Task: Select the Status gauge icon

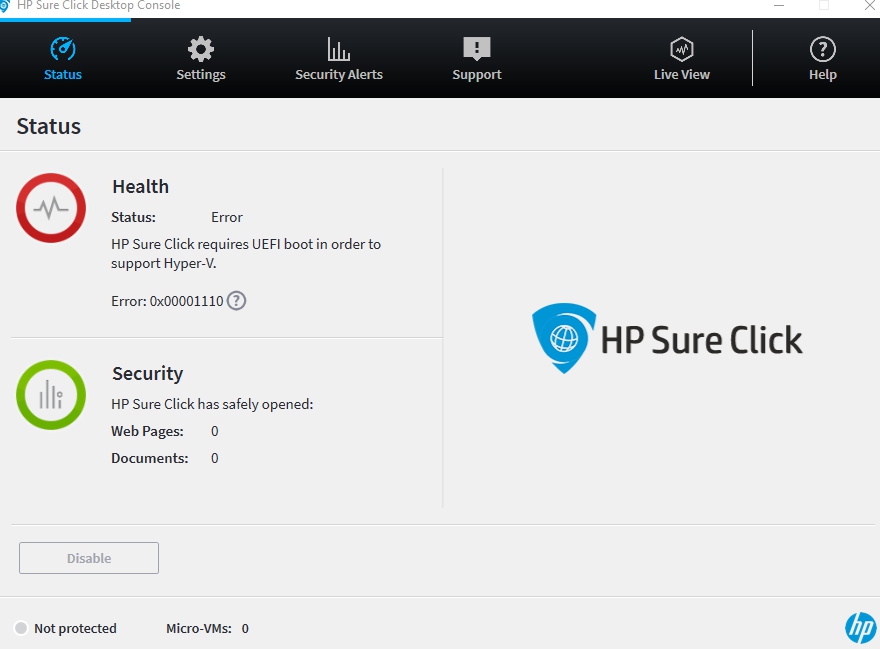Action: pyautogui.click(x=62, y=48)
